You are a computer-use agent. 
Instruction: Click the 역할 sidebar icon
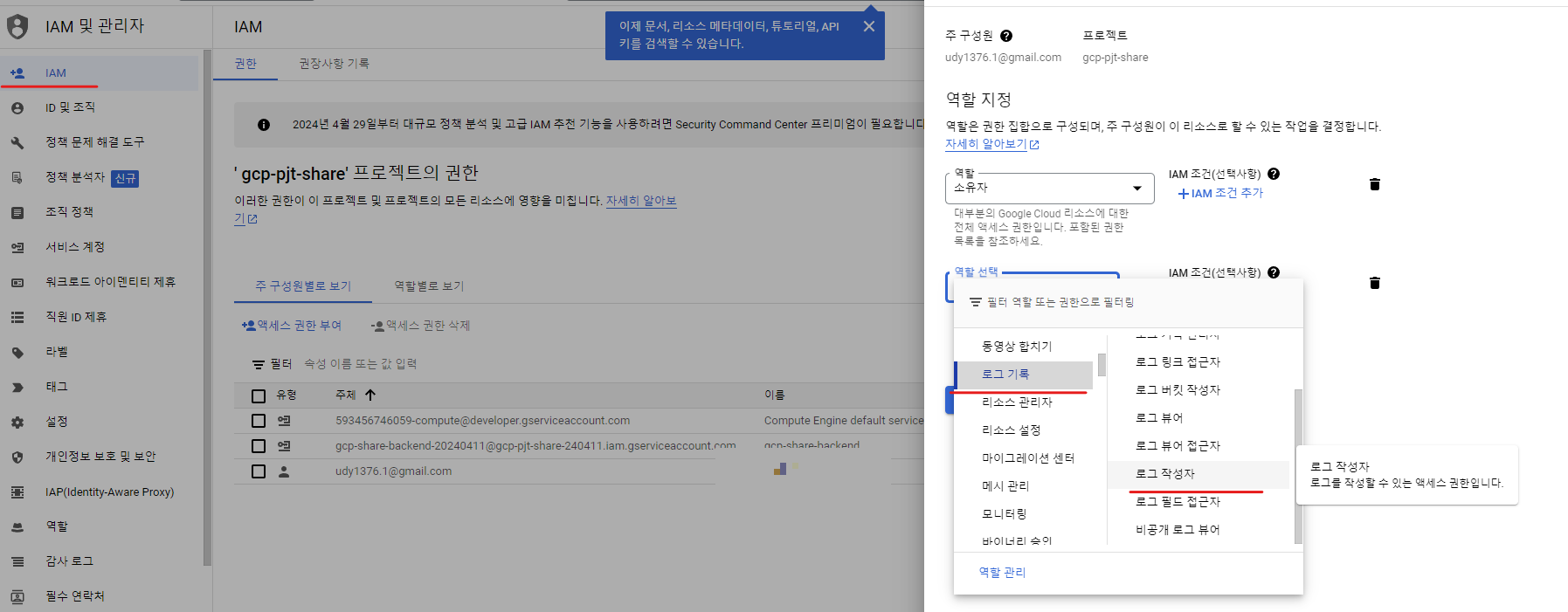pyautogui.click(x=17, y=527)
